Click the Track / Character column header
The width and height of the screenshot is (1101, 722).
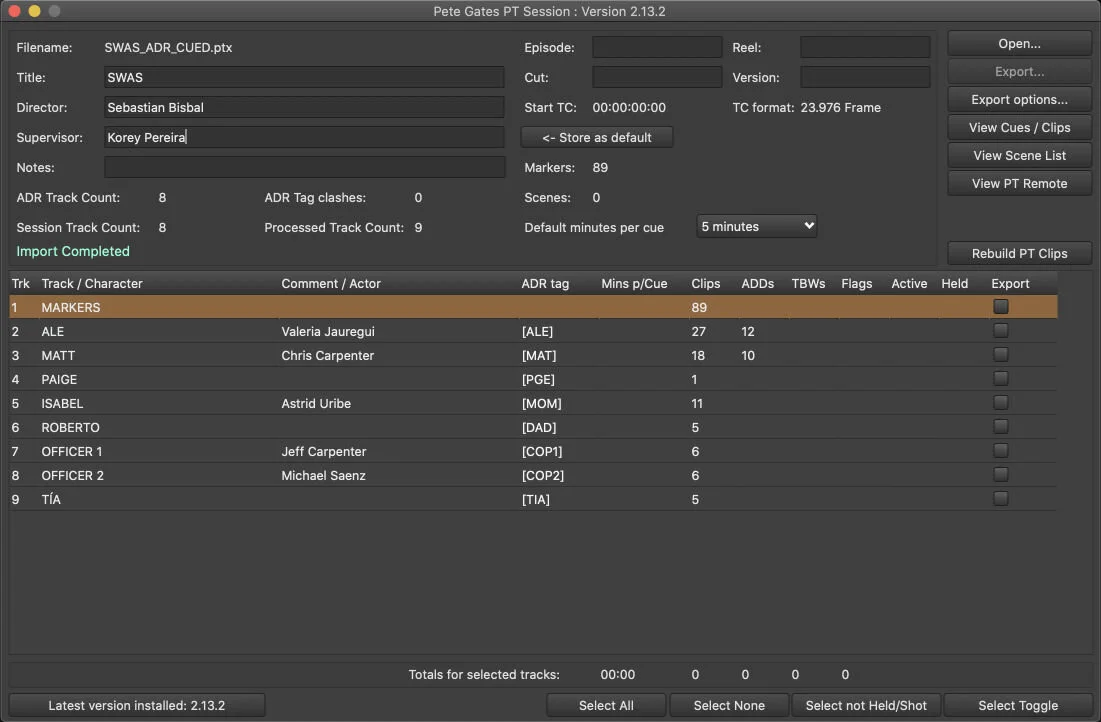click(92, 284)
